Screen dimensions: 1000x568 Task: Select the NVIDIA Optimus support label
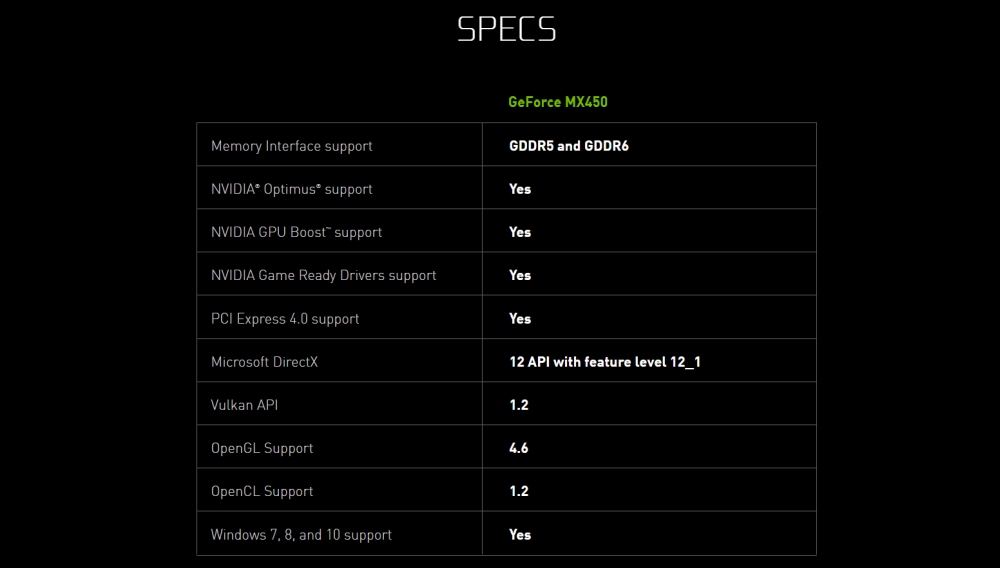291,189
